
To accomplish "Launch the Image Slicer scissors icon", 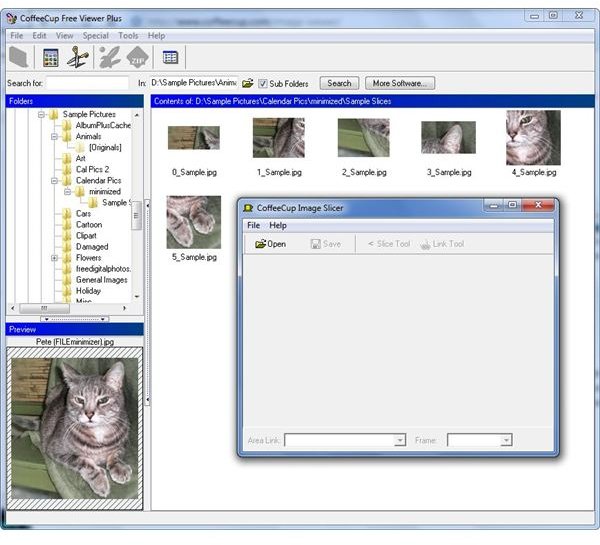I will tap(78, 57).
